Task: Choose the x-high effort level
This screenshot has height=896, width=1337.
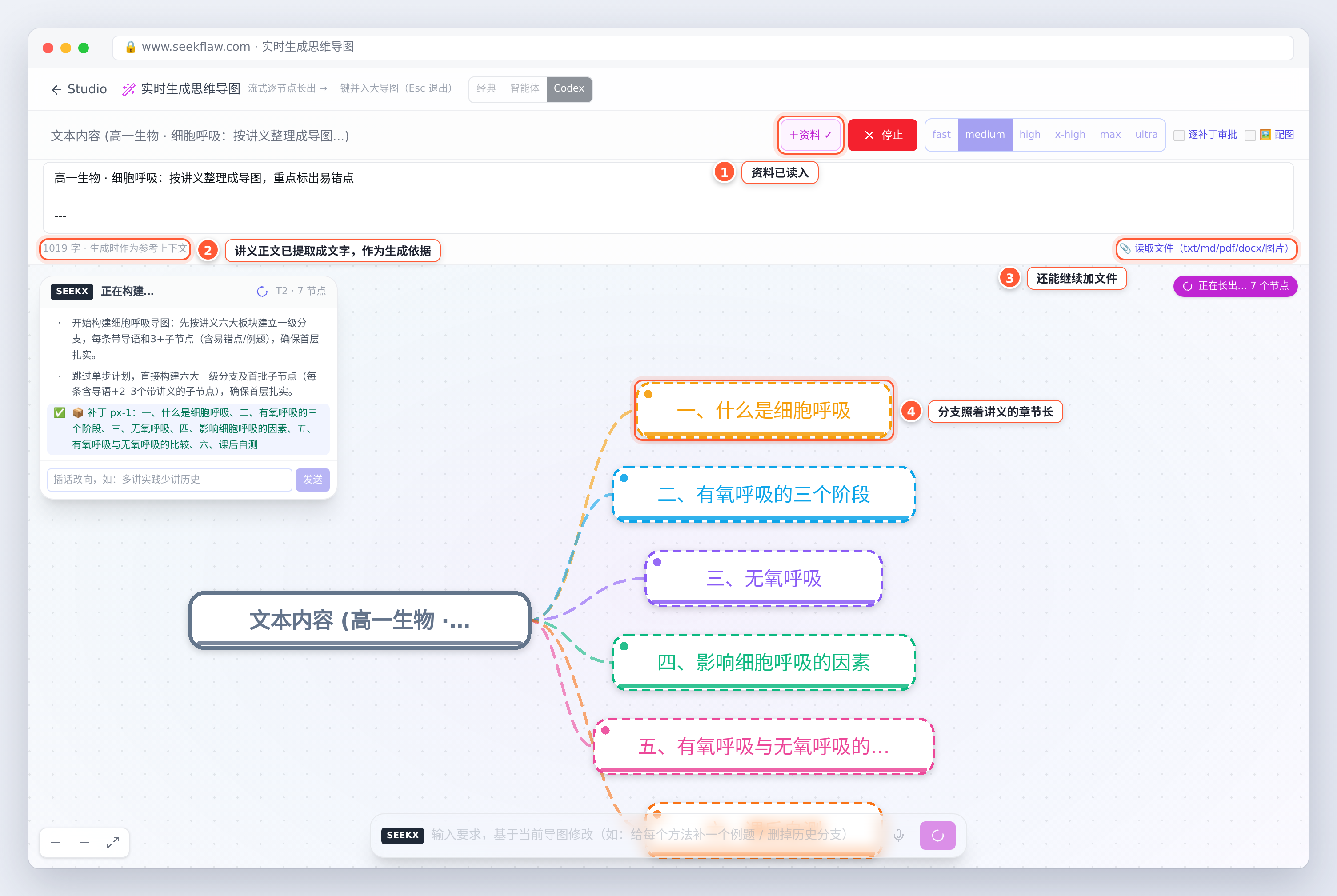Action: [x=1070, y=135]
